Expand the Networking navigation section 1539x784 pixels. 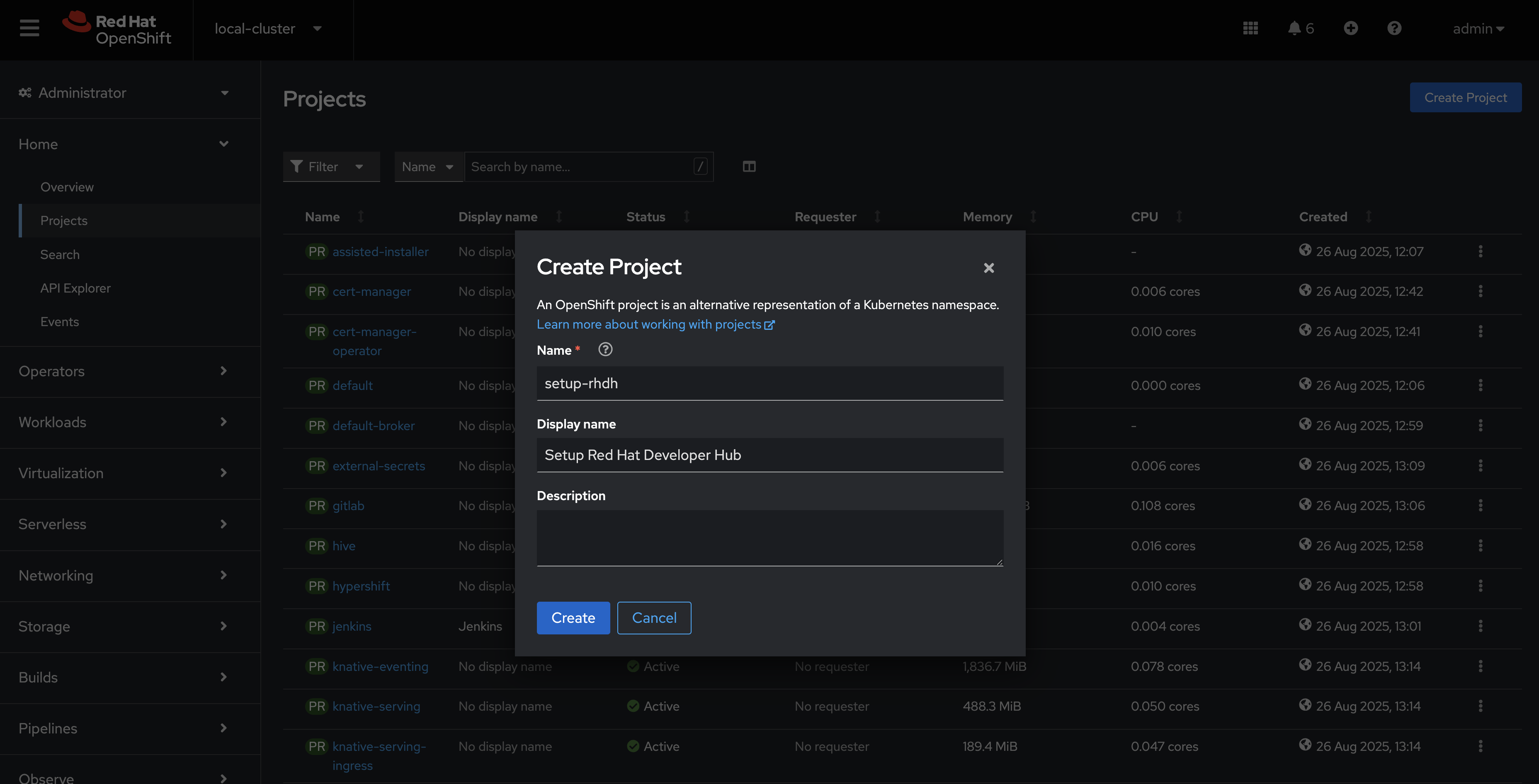pos(124,575)
